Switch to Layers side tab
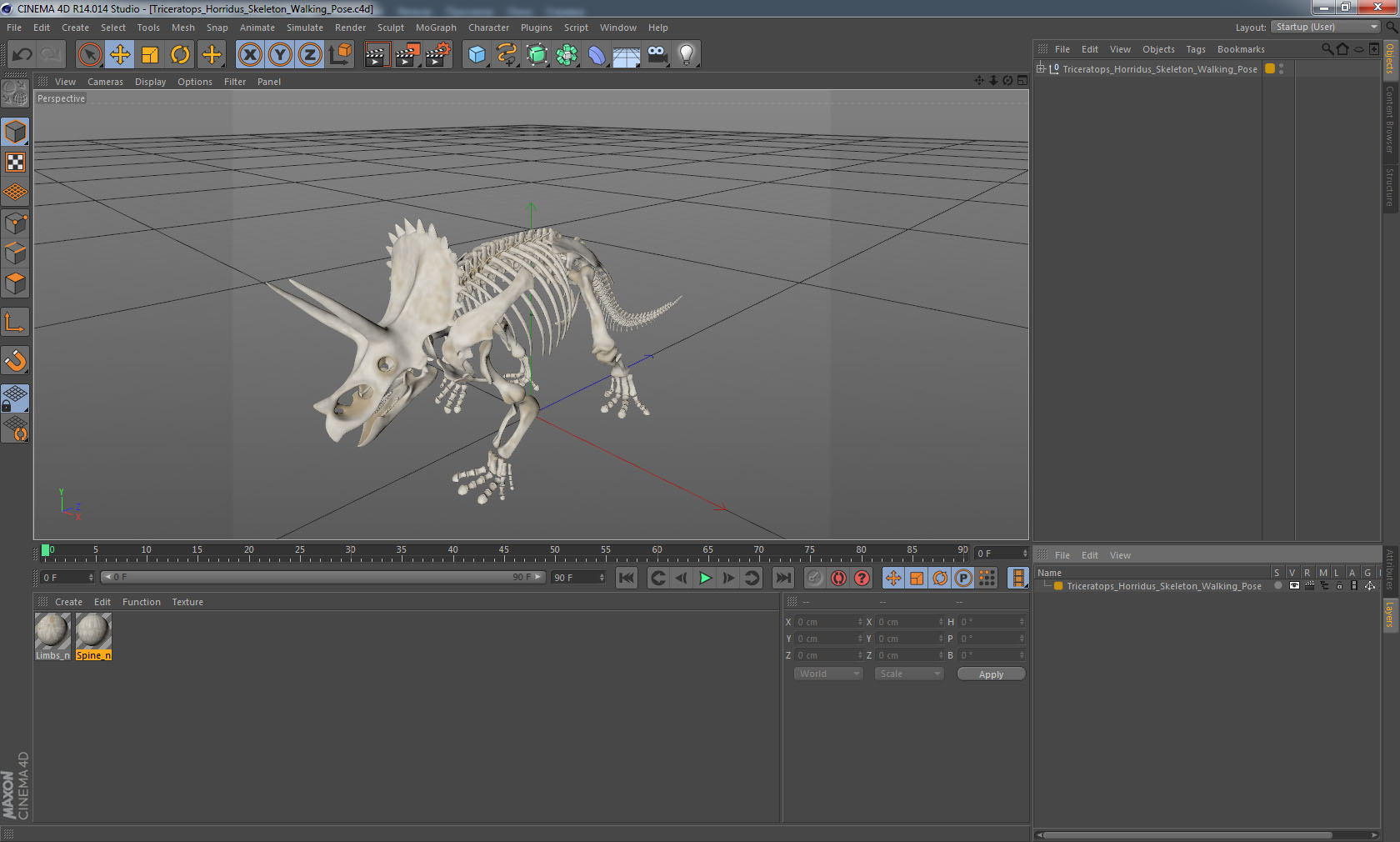1400x842 pixels. (1390, 614)
